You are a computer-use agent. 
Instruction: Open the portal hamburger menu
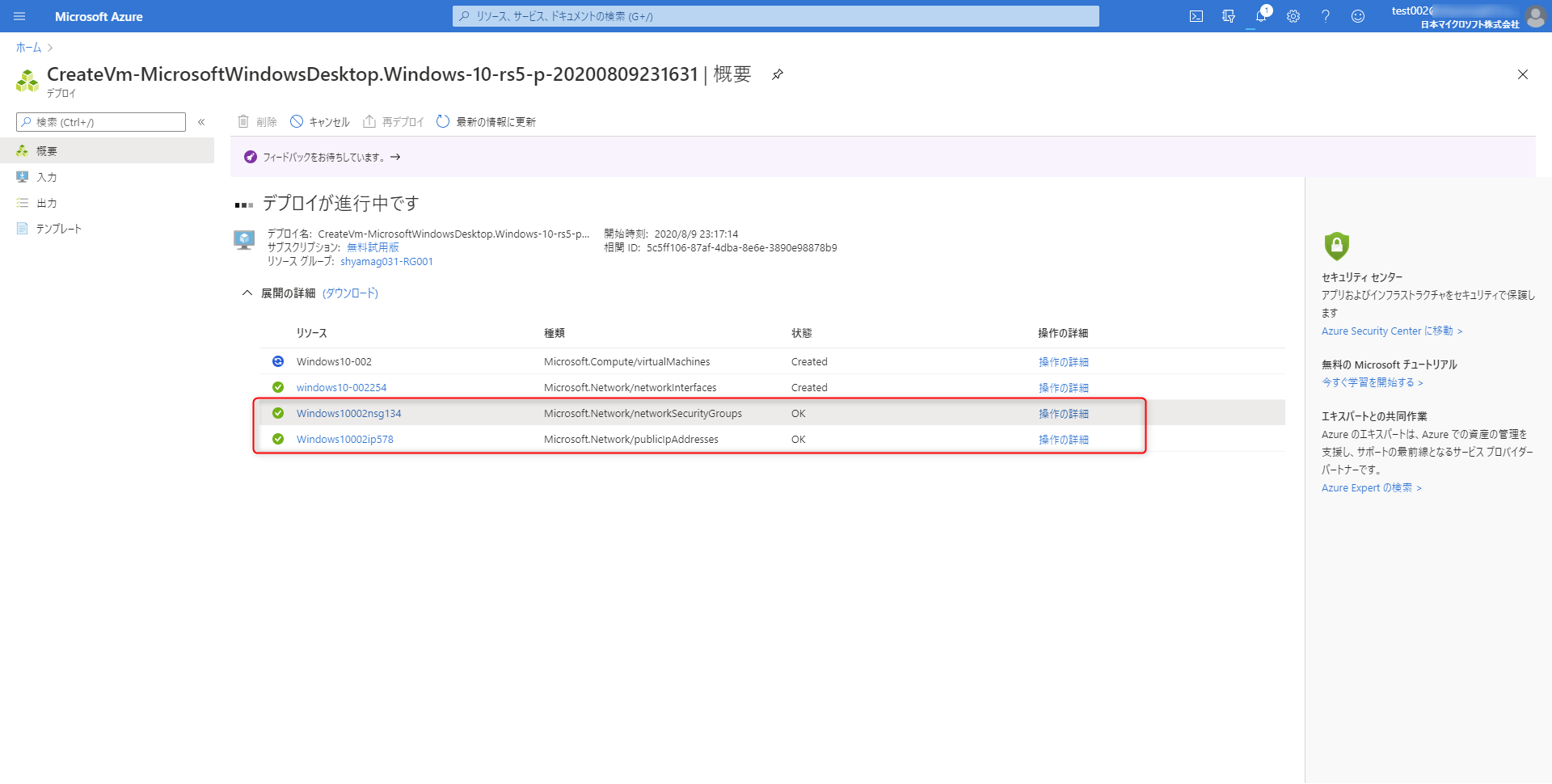(x=19, y=16)
